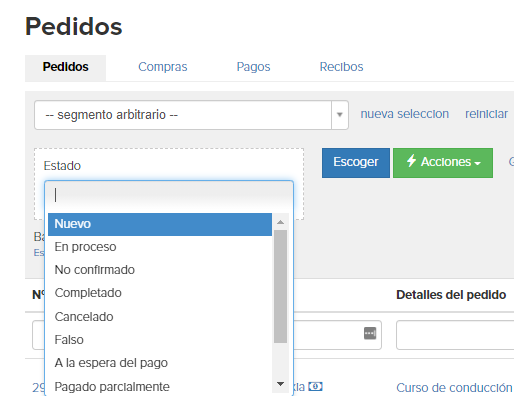
Task: Click the Detalles del pedido column header
Action: point(451,295)
